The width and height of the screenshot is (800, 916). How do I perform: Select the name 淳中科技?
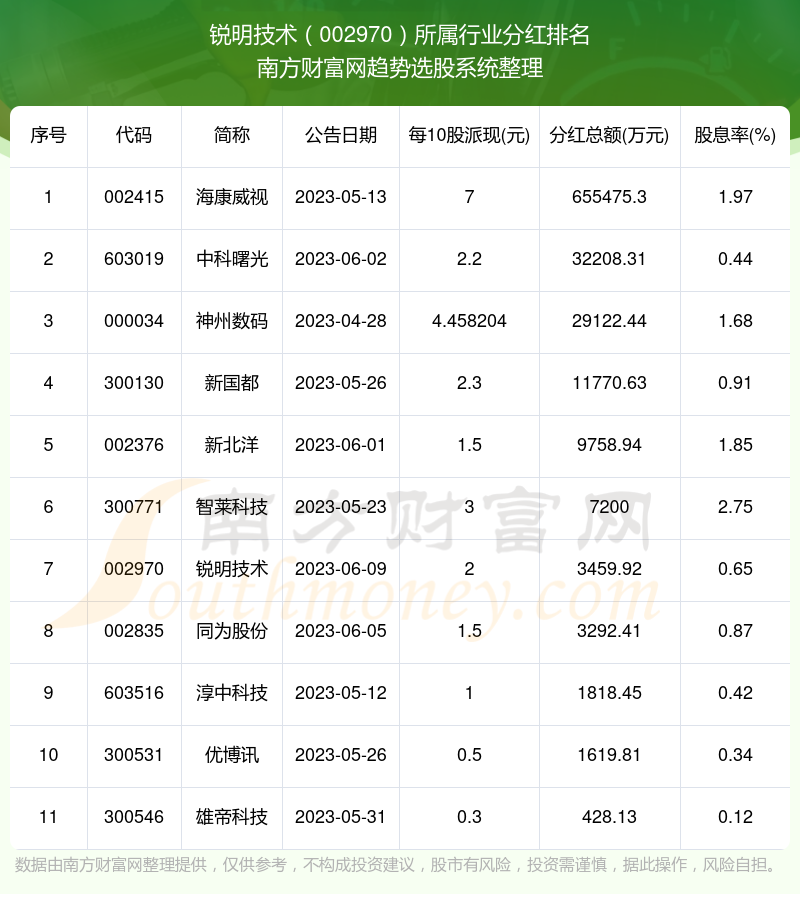(231, 692)
